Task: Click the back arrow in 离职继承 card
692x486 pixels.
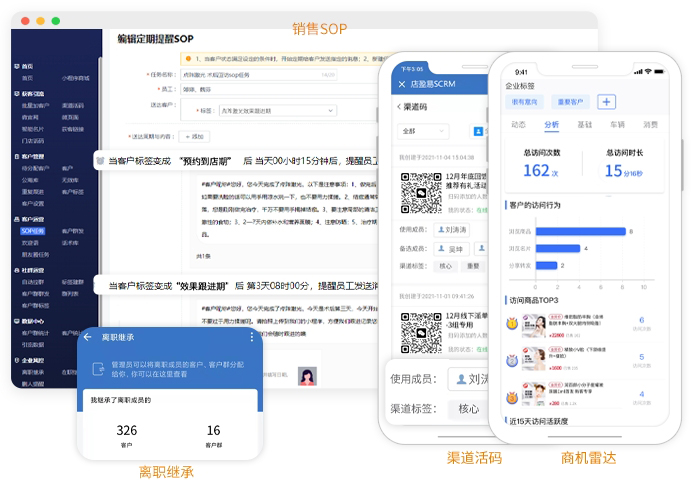Action: (88, 338)
